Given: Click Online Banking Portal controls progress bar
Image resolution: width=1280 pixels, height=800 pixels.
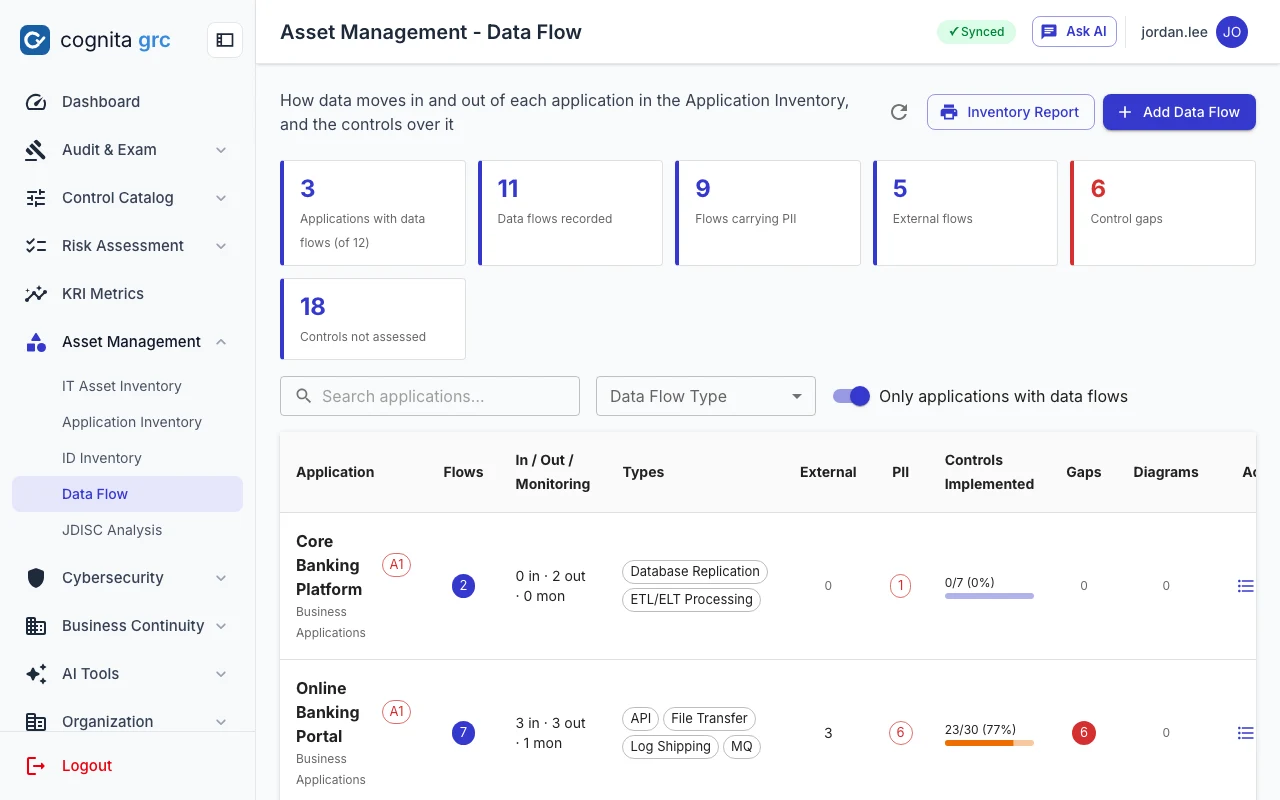Looking at the screenshot, I should (989, 743).
